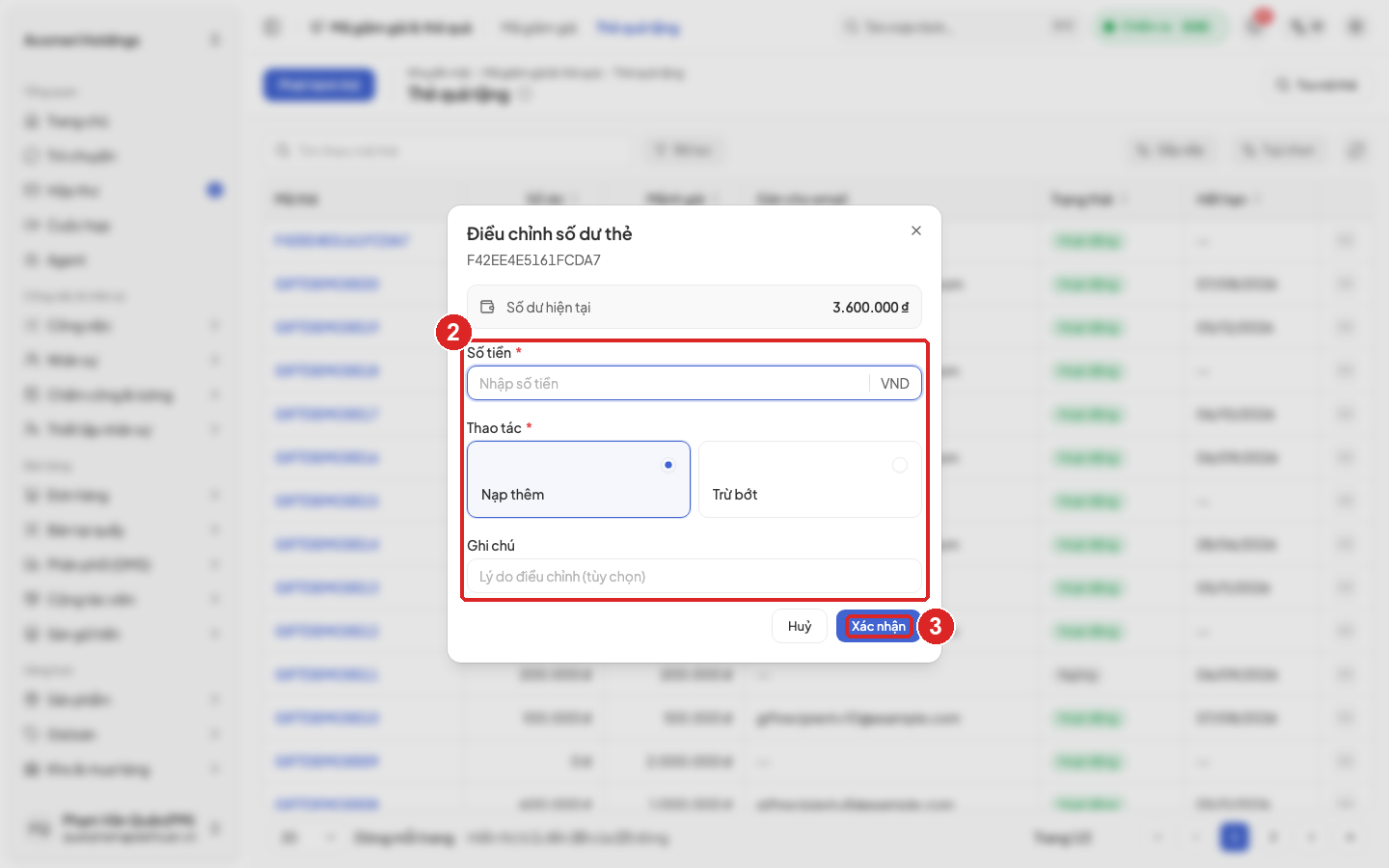Image resolution: width=1389 pixels, height=868 pixels.
Task: Click the Thao tác field label
Action: tap(494, 428)
